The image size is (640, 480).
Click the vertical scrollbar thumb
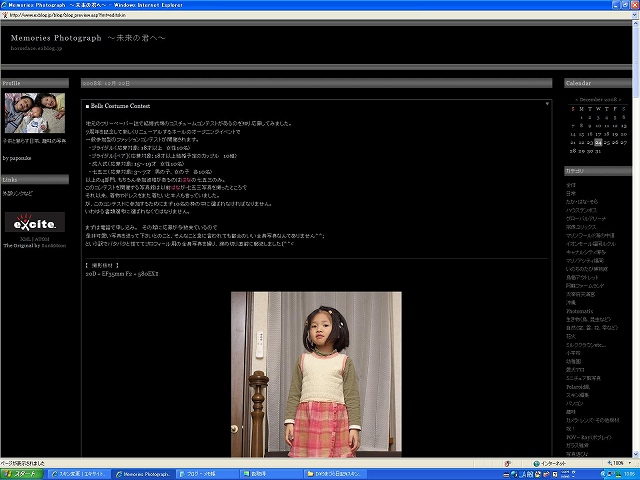click(x=636, y=62)
